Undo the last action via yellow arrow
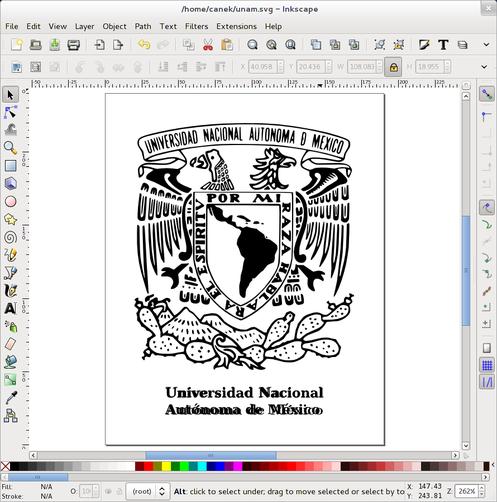The width and height of the screenshot is (497, 502). [x=144, y=44]
